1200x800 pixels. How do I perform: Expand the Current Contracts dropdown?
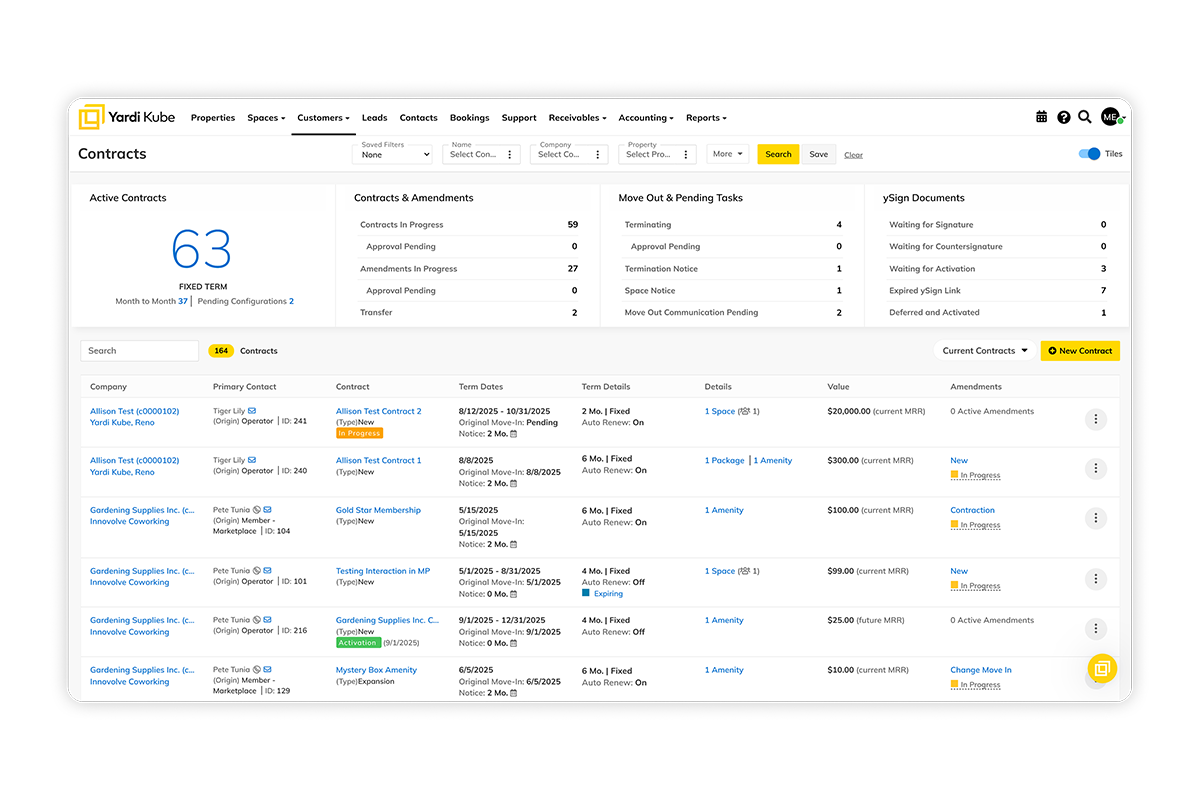[x=985, y=351]
